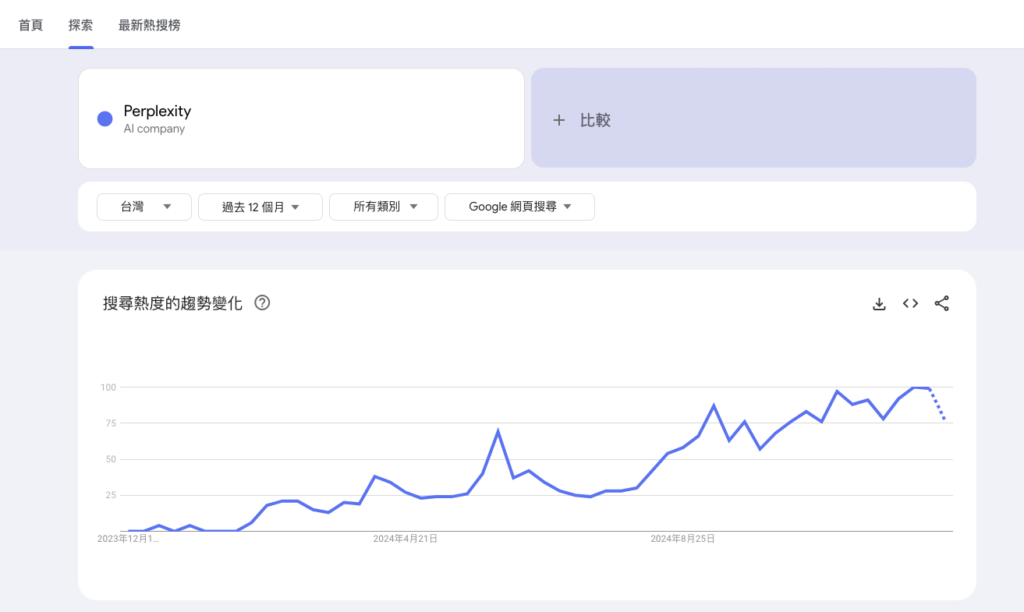Open the 台灣 region dropdown
The image size is (1024, 612).
[144, 207]
